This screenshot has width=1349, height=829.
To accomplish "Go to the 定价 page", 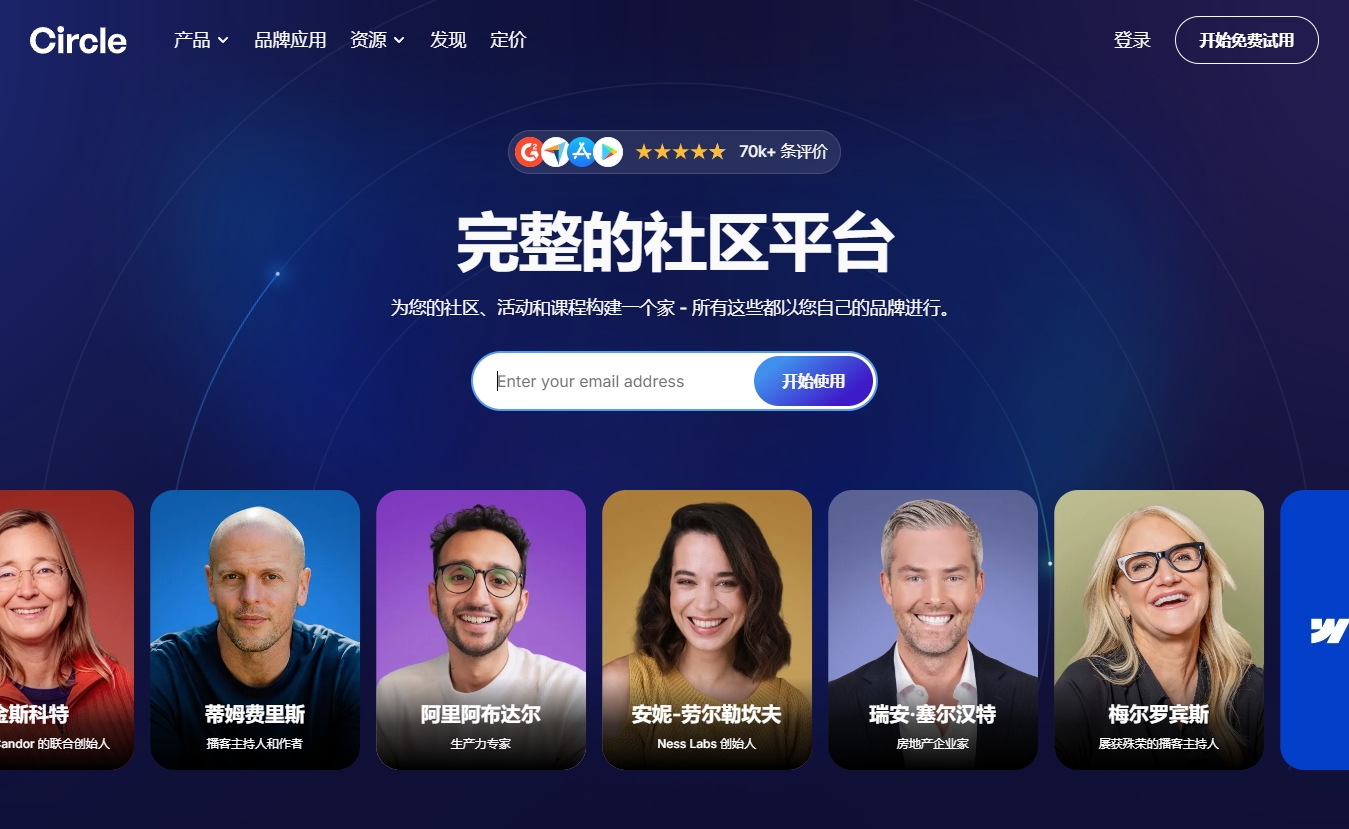I will 508,40.
